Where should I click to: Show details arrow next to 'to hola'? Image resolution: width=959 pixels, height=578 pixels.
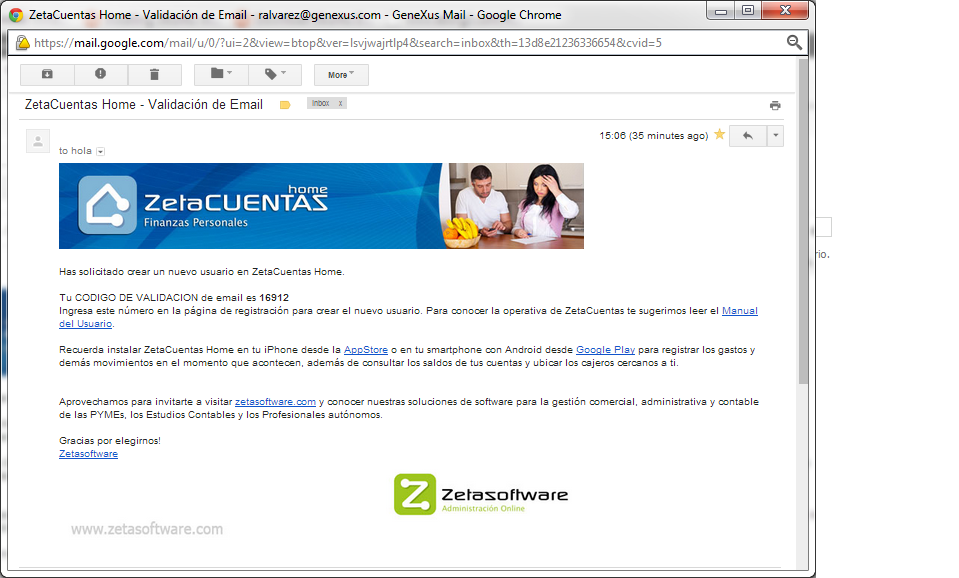(101, 152)
